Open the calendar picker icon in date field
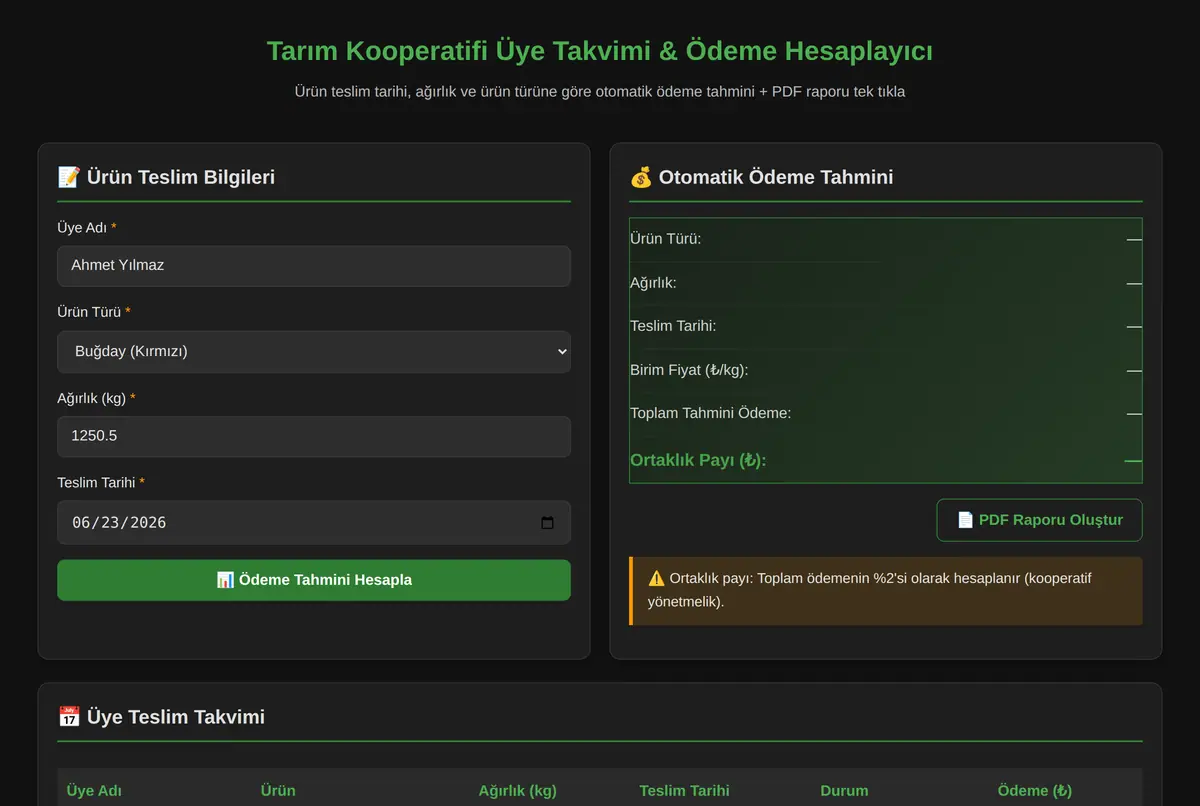 [547, 523]
